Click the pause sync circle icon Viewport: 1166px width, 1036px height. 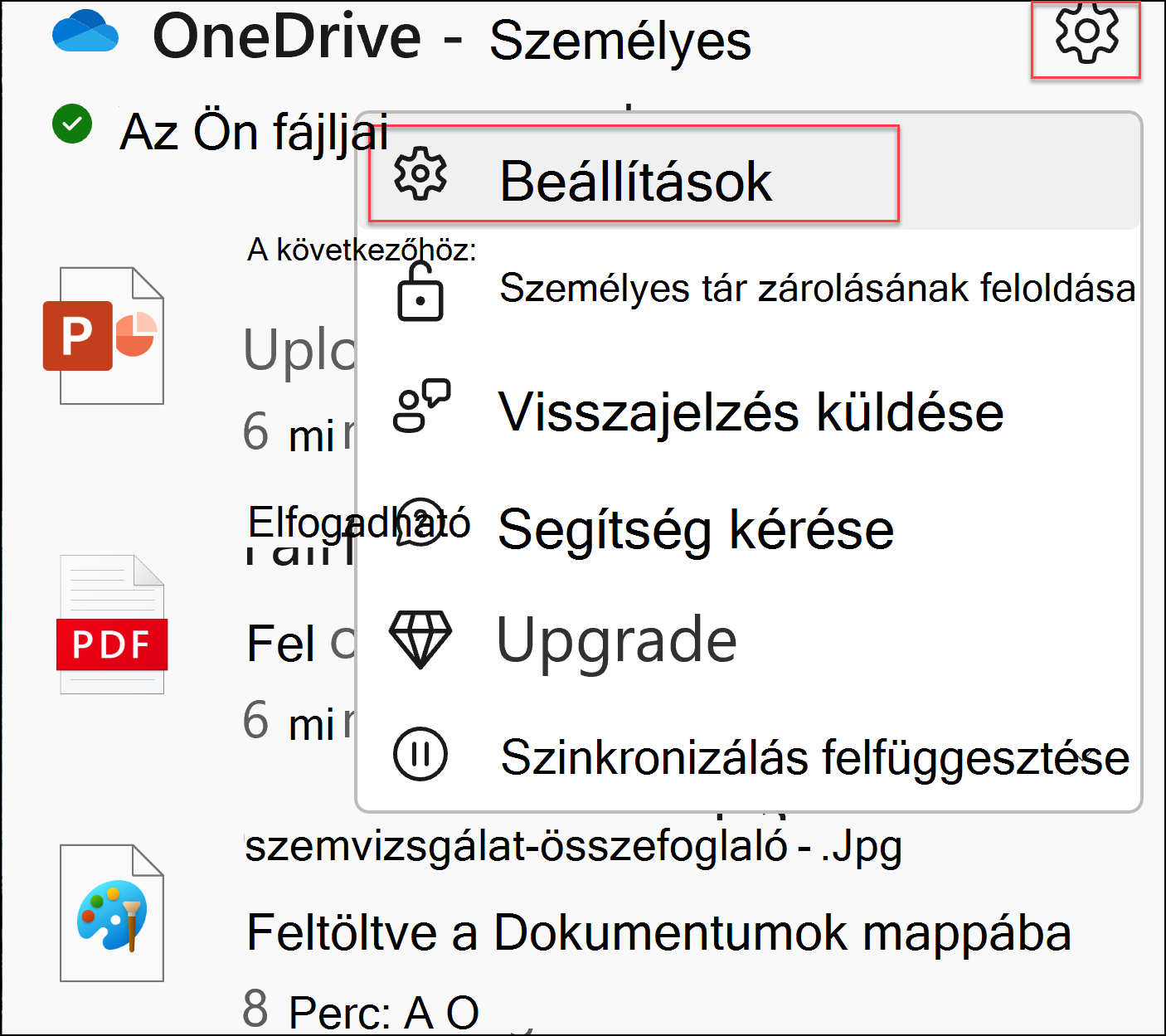(x=420, y=754)
